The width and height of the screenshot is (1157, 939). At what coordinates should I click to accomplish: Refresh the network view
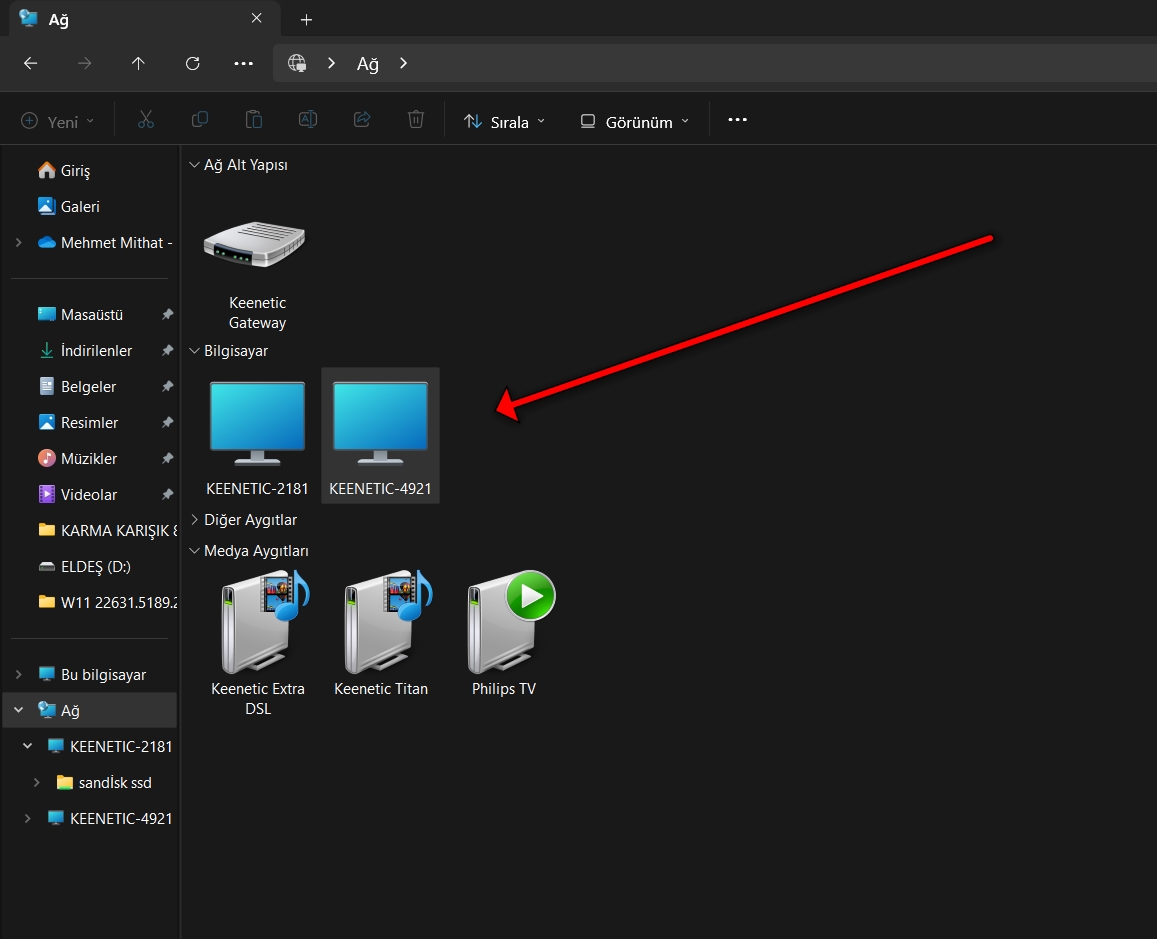click(193, 63)
